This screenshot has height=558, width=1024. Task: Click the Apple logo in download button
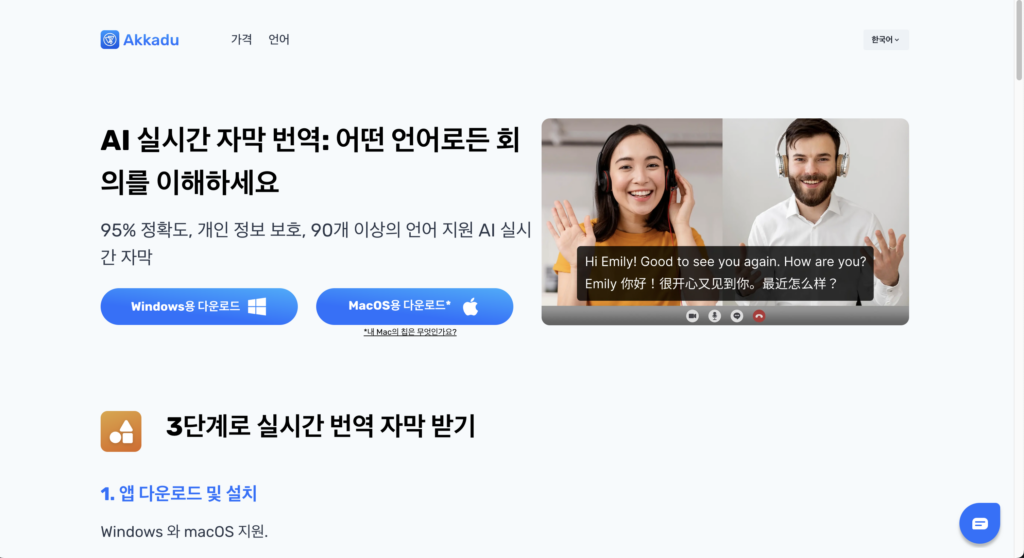pyautogui.click(x=471, y=306)
